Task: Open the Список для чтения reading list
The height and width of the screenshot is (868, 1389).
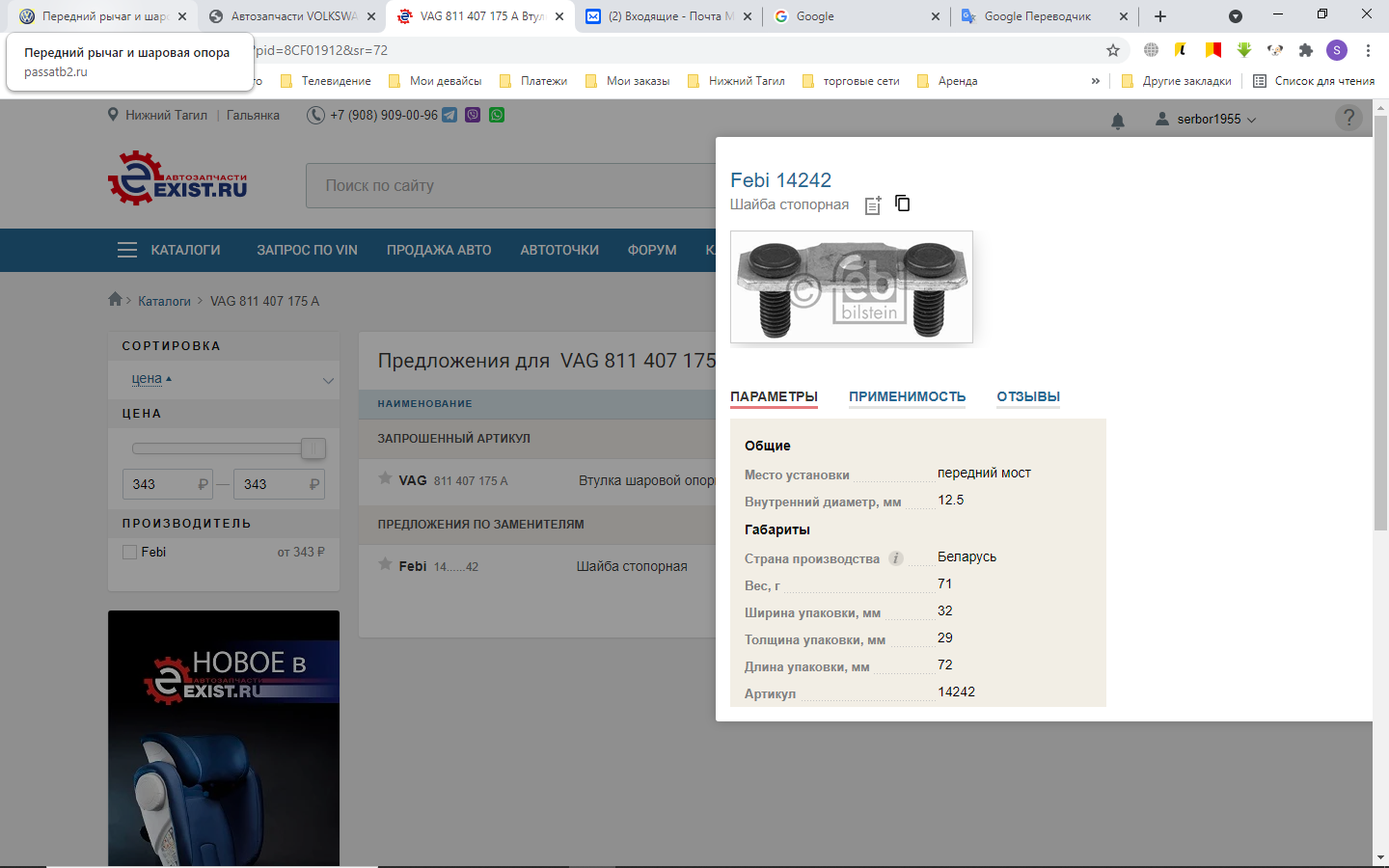Action: [x=1314, y=81]
